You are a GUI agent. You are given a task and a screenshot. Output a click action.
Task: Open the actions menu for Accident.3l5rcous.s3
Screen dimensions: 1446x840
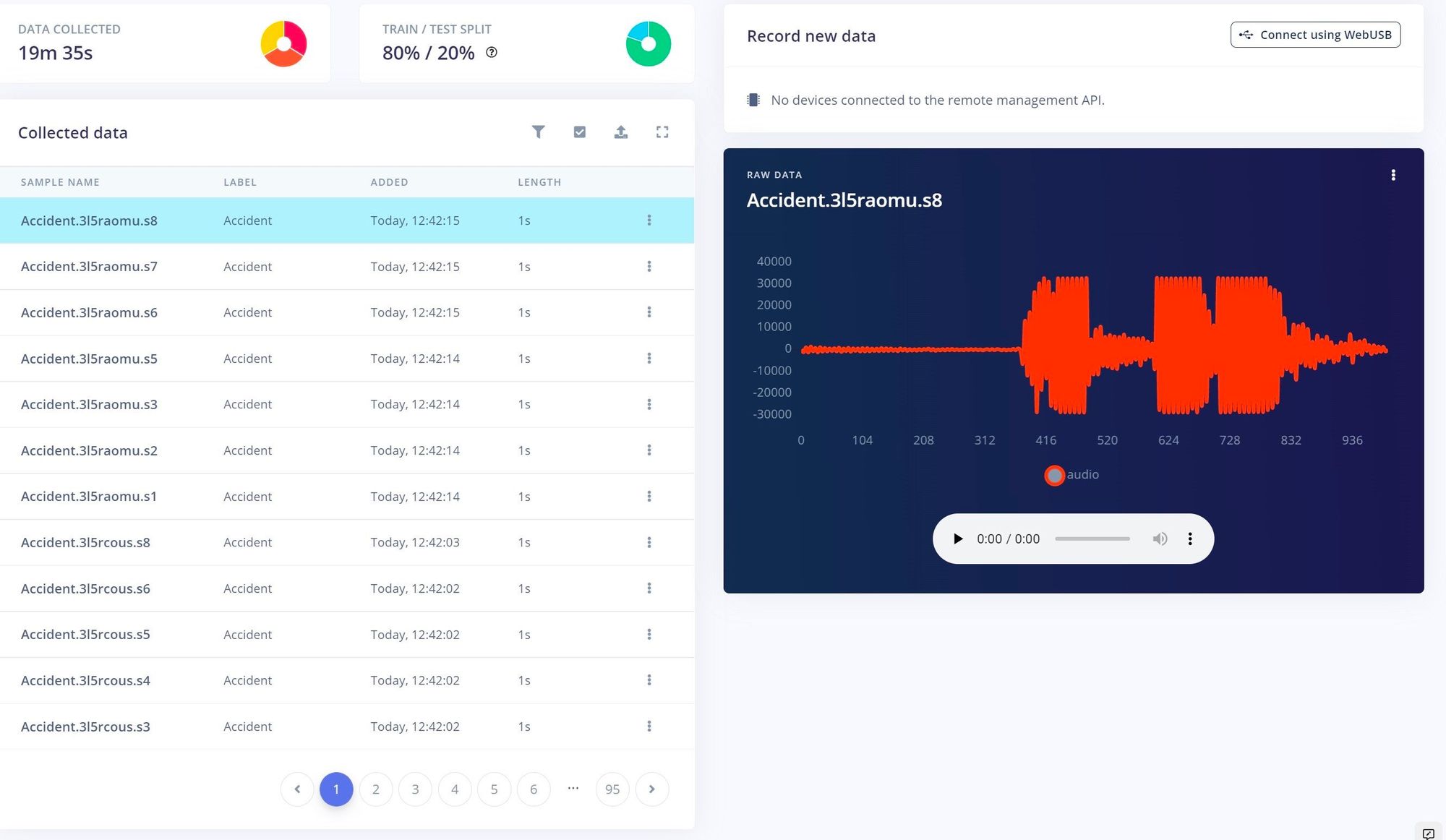649,726
